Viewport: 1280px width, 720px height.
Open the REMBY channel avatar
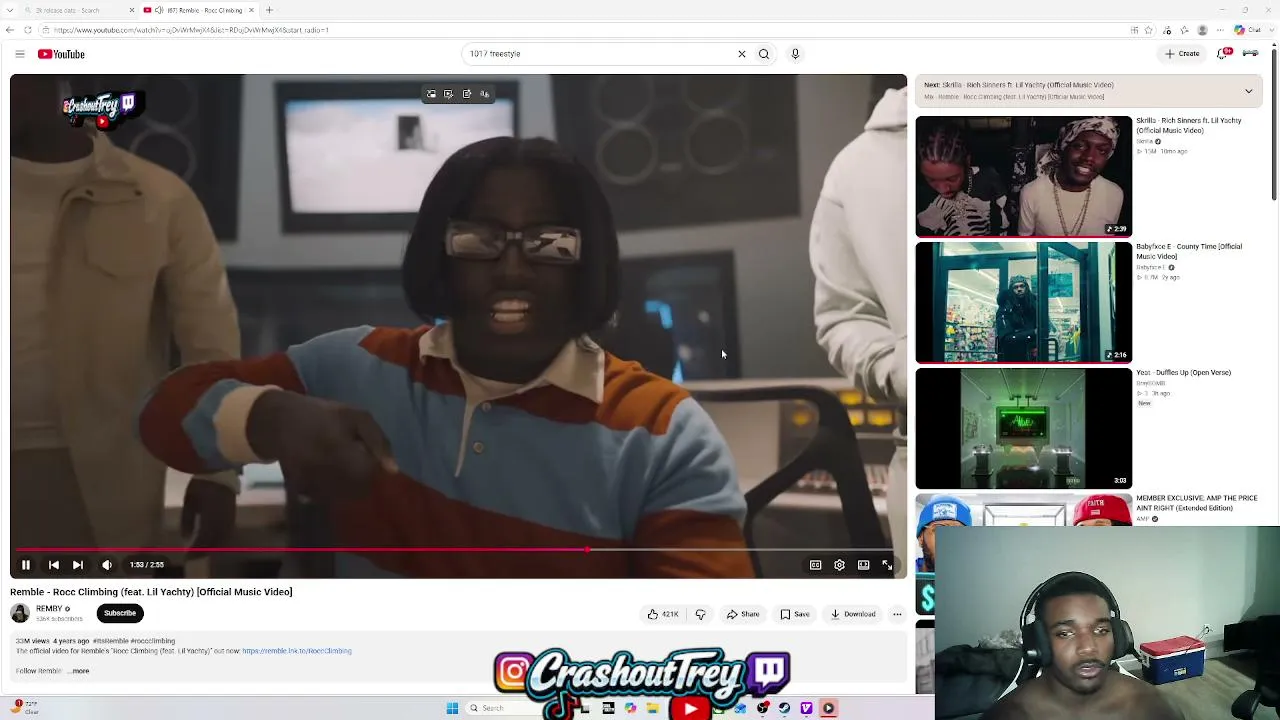[20, 613]
